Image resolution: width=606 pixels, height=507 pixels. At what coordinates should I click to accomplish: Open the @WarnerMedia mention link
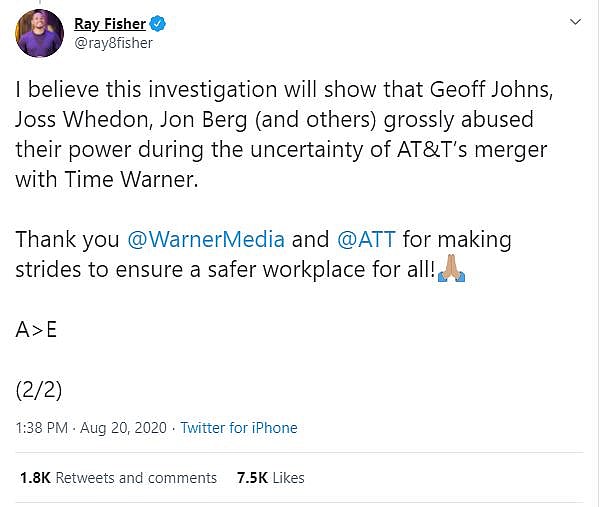click(x=206, y=241)
